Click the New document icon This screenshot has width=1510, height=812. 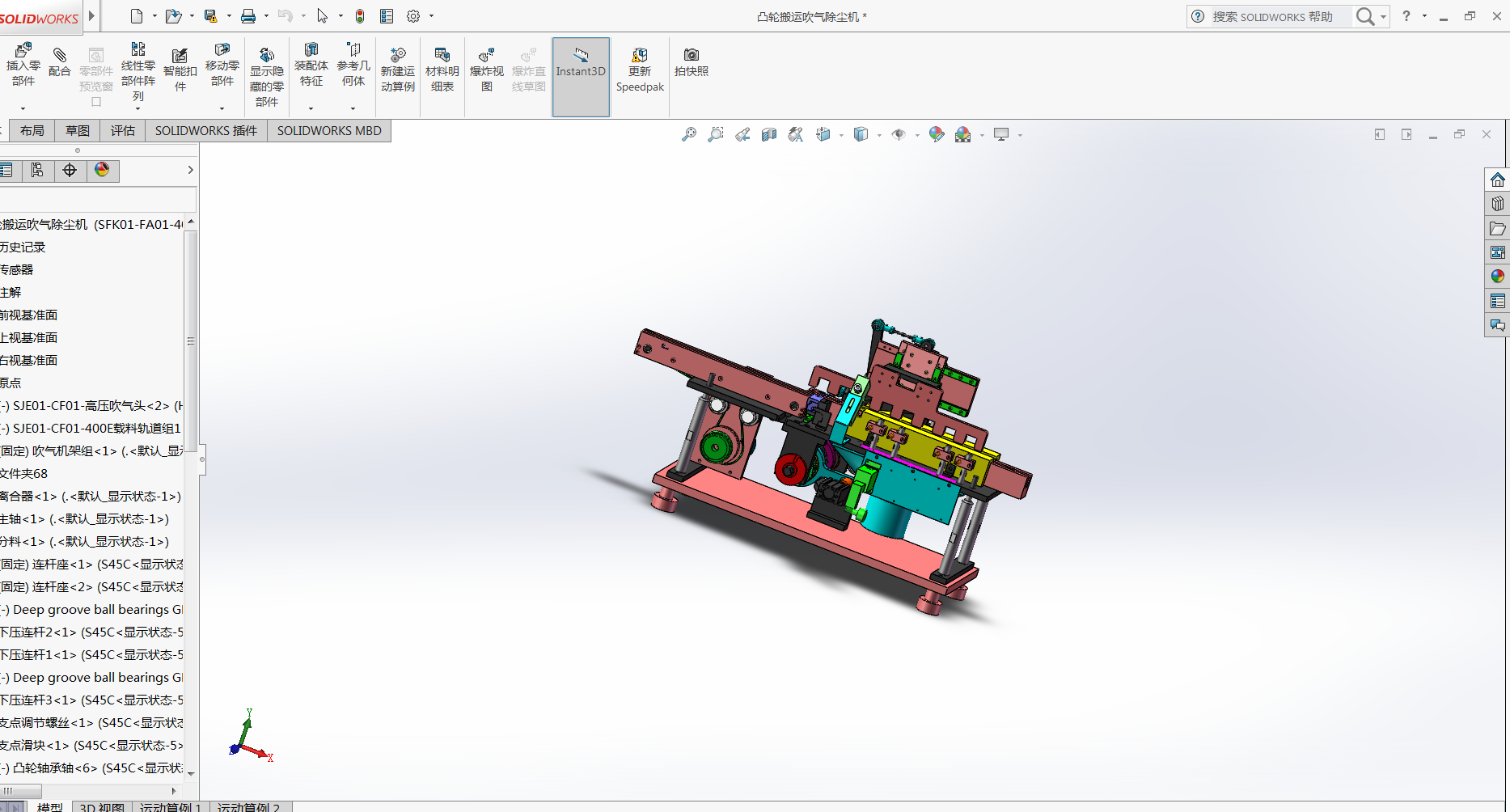(137, 16)
